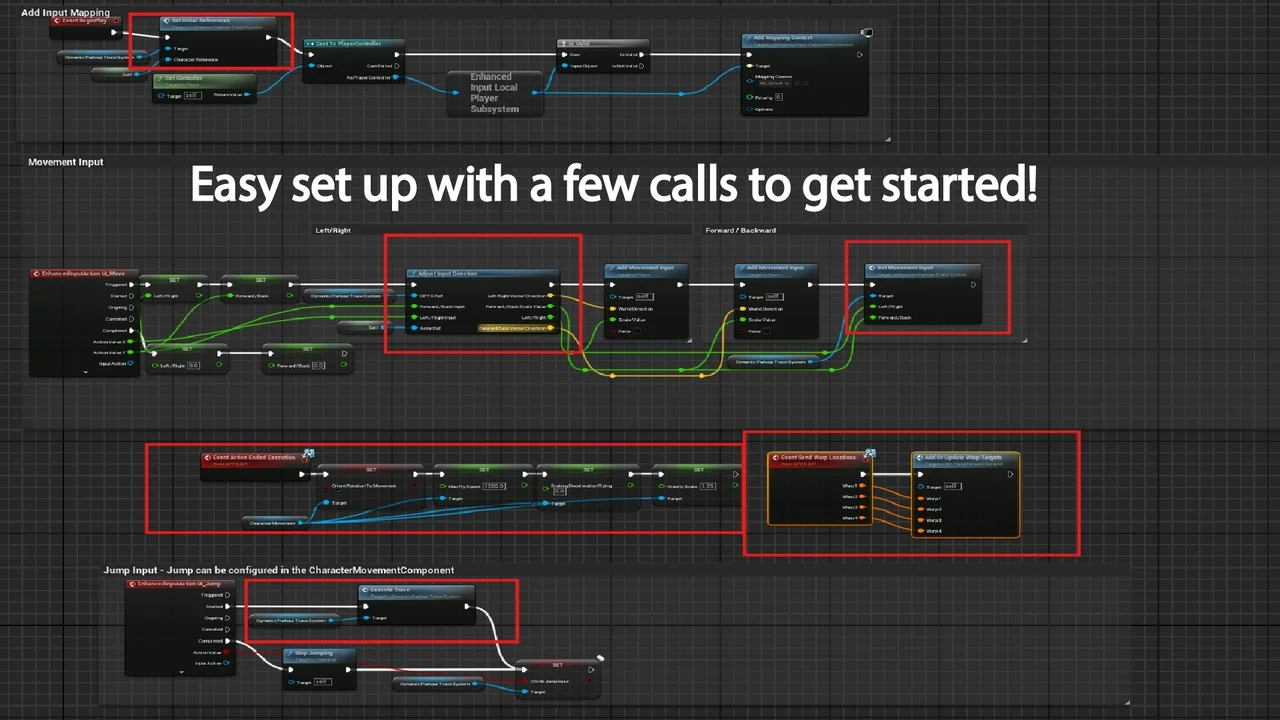Toggle the Climb Jump Input checkbox
This screenshot has width=1280, height=720.
pyautogui.click(x=591, y=680)
